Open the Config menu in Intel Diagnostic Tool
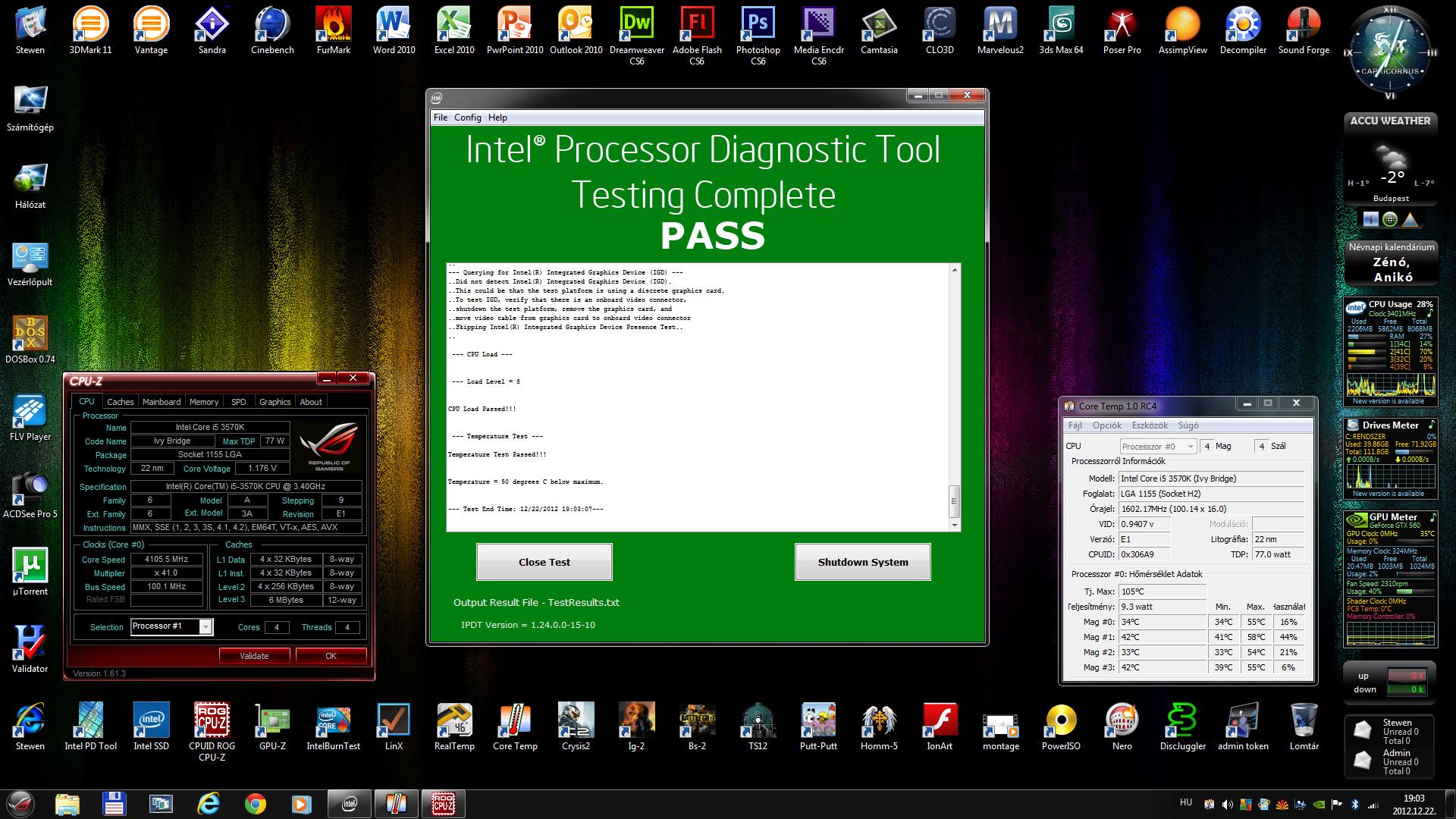The height and width of the screenshot is (819, 1456). 467,118
